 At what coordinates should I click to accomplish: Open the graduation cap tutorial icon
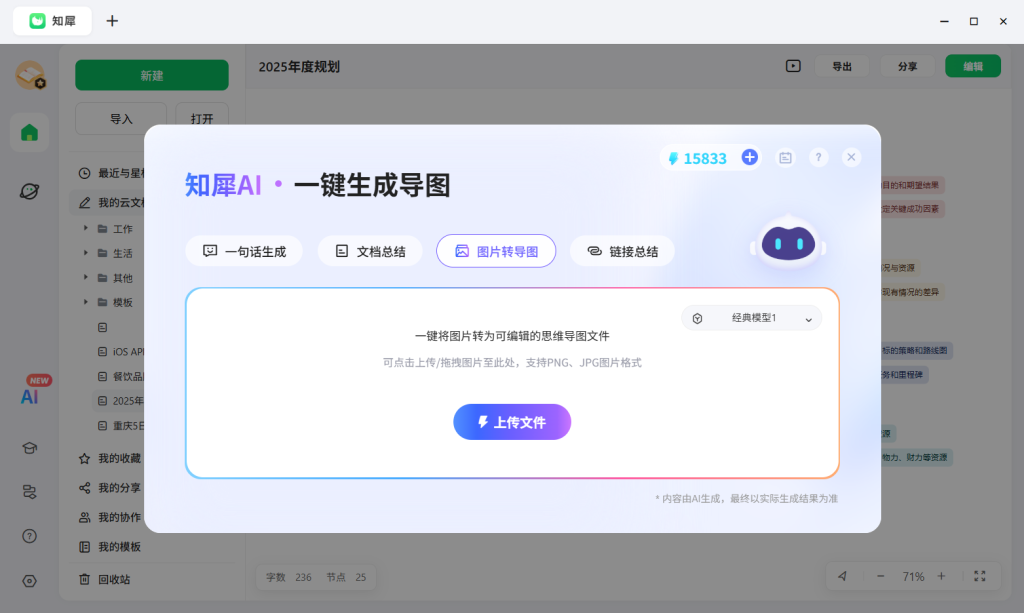click(x=29, y=448)
